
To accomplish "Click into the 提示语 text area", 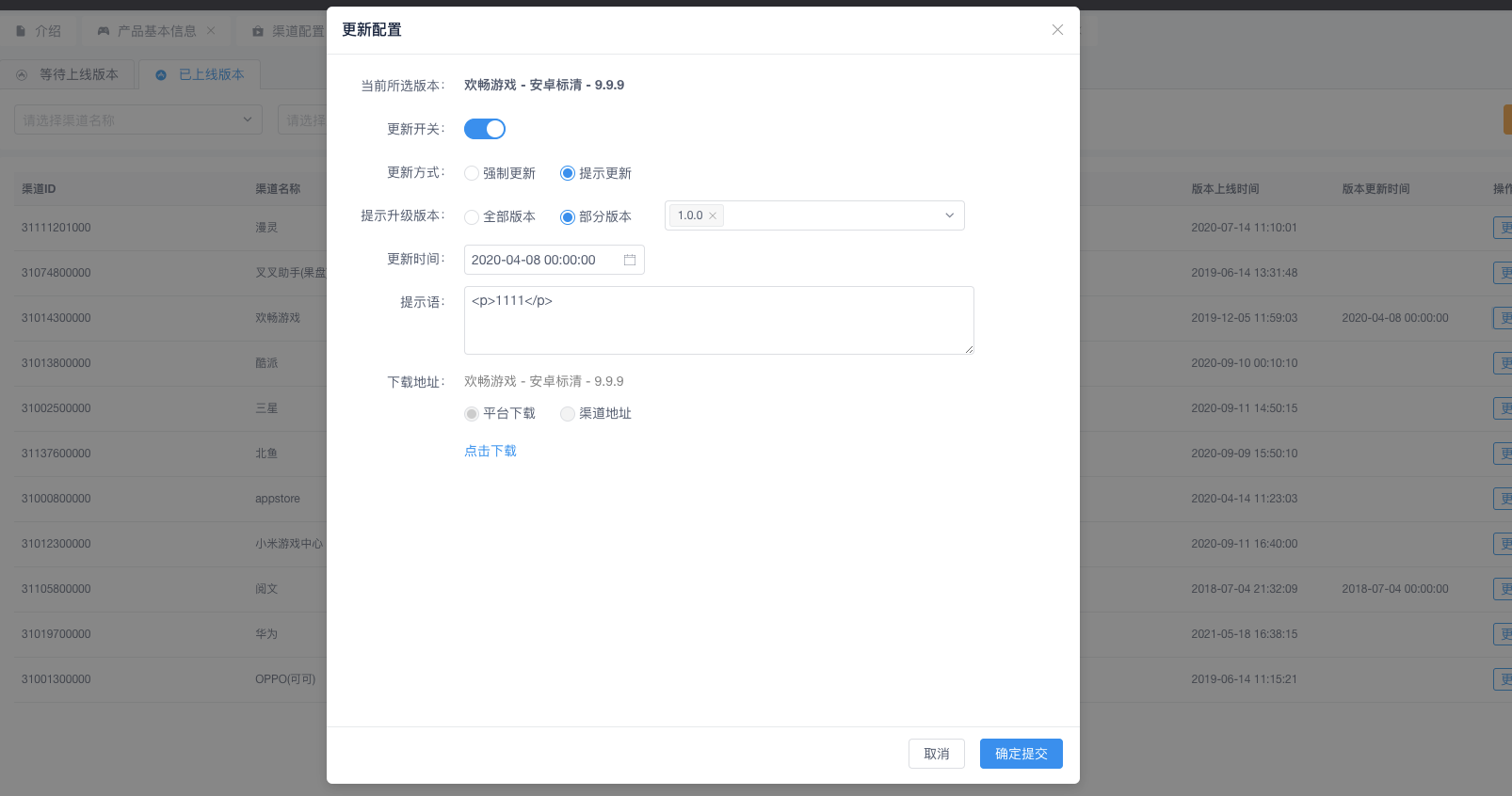I will 718,320.
